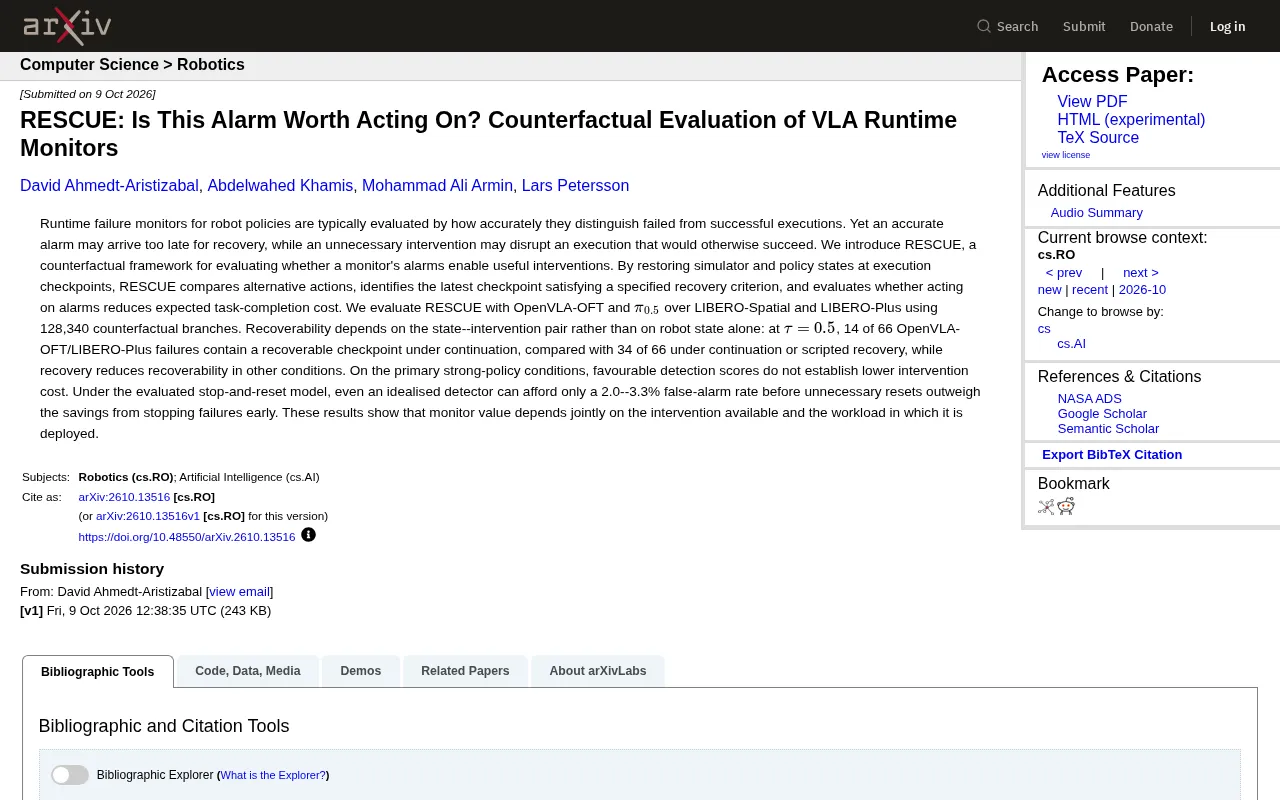Switch to the Code, Data, Media tab
The width and height of the screenshot is (1280, 800).
click(248, 671)
